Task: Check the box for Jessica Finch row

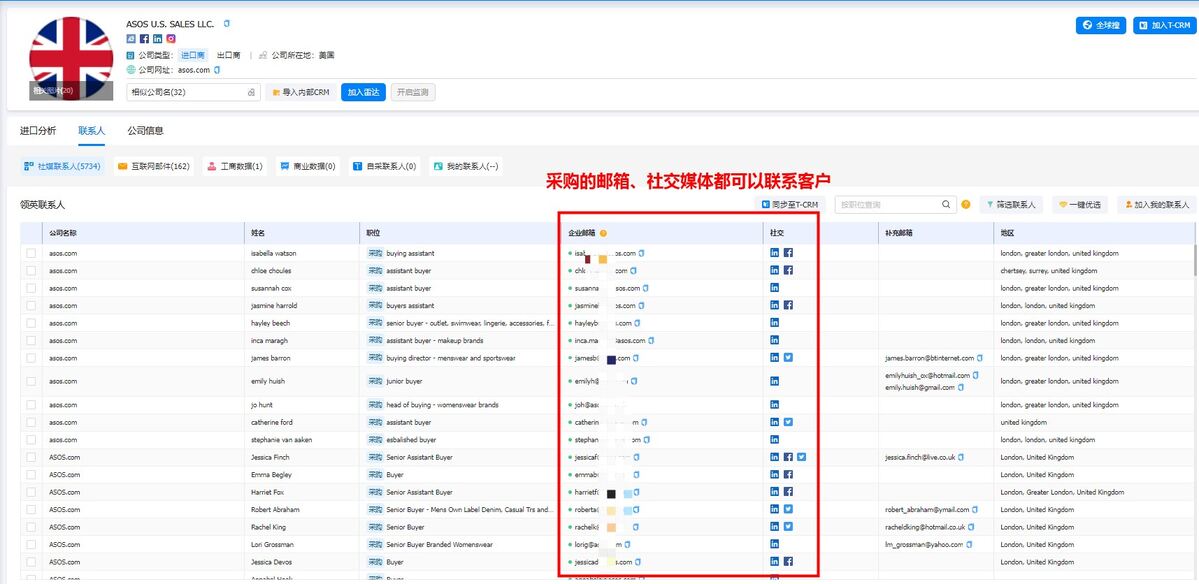Action: coord(32,458)
